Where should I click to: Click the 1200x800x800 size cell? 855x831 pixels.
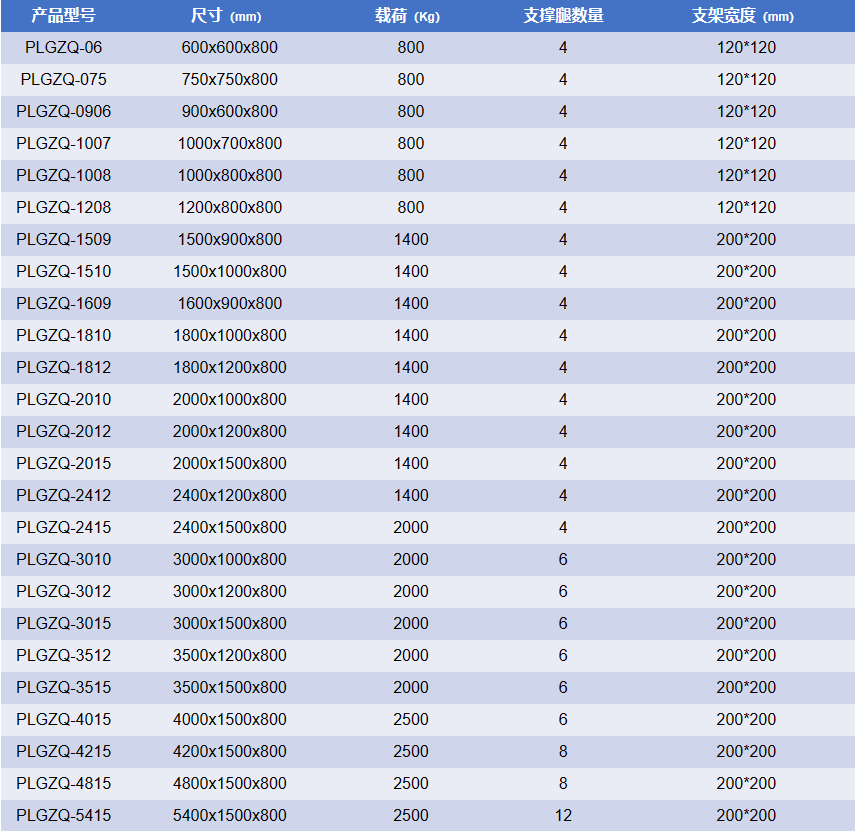click(230, 207)
